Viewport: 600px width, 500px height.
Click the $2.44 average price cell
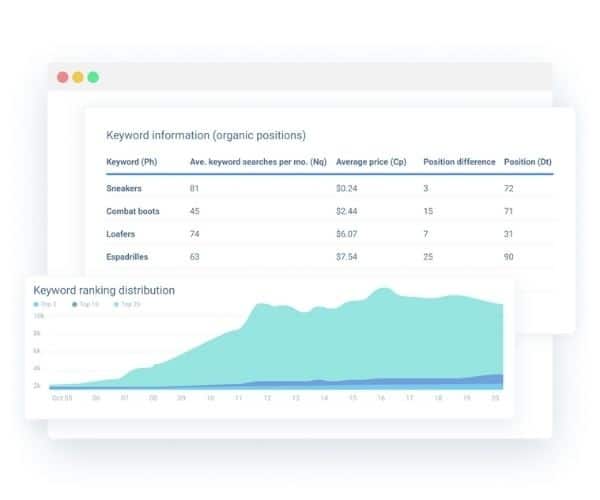(347, 211)
